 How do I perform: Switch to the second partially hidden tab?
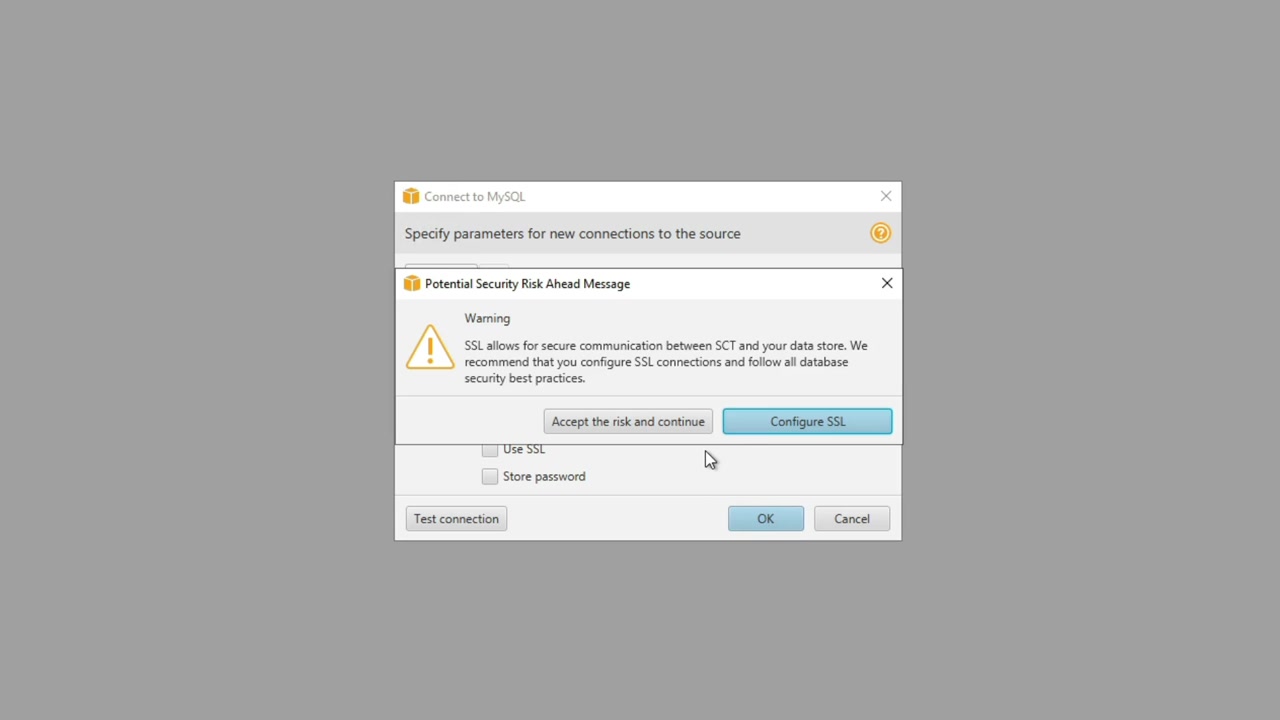[494, 267]
